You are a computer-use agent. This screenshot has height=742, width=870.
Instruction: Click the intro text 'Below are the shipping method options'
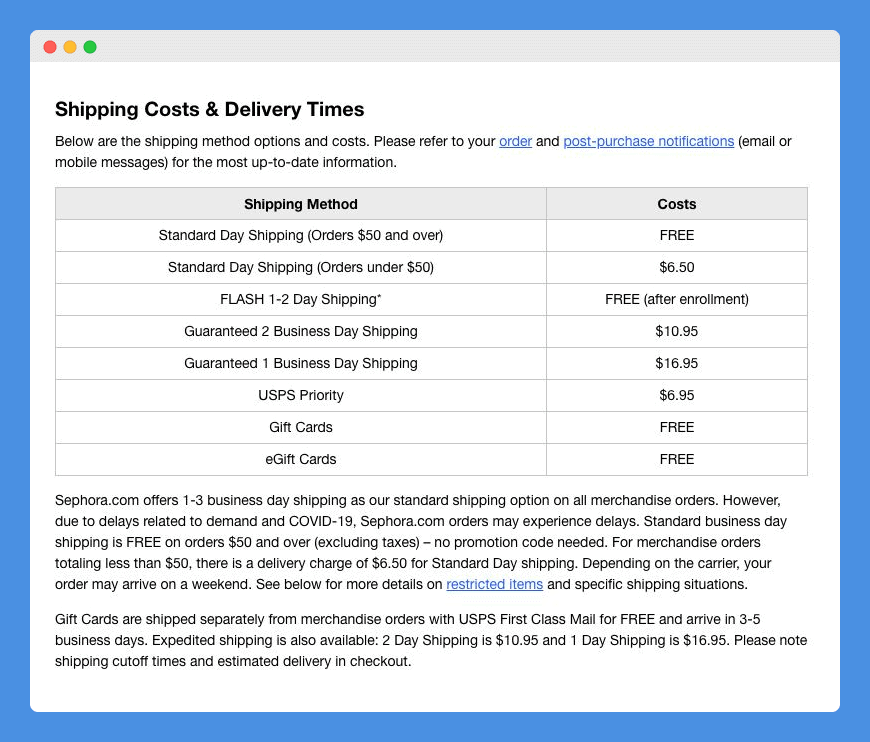tap(423, 152)
